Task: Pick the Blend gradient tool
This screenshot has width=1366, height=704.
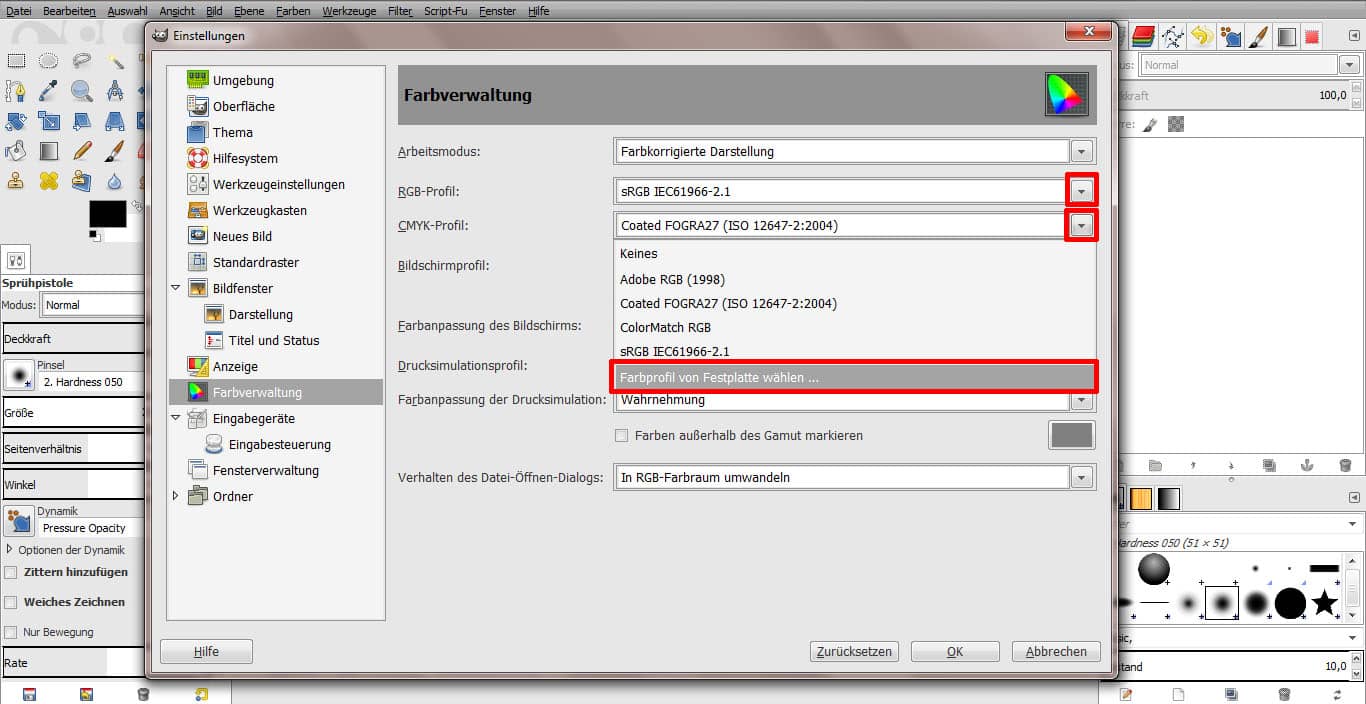Action: 48,151
